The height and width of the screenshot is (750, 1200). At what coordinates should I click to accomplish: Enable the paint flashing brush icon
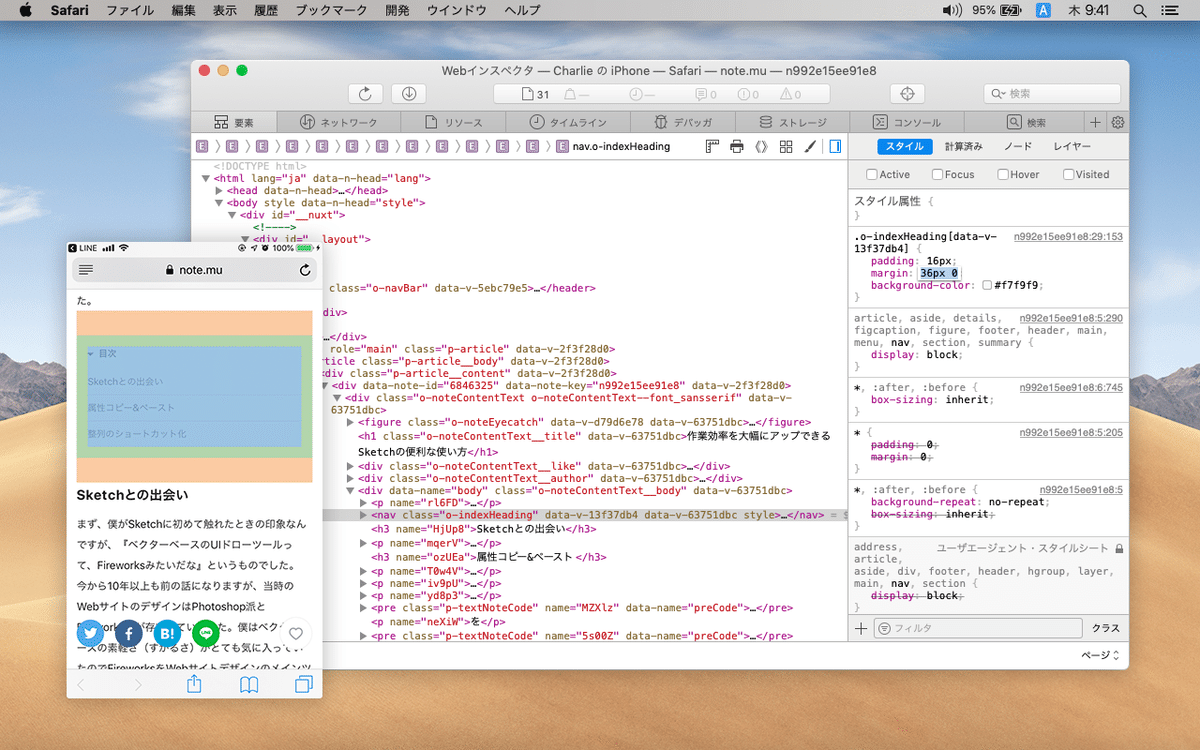(x=810, y=147)
